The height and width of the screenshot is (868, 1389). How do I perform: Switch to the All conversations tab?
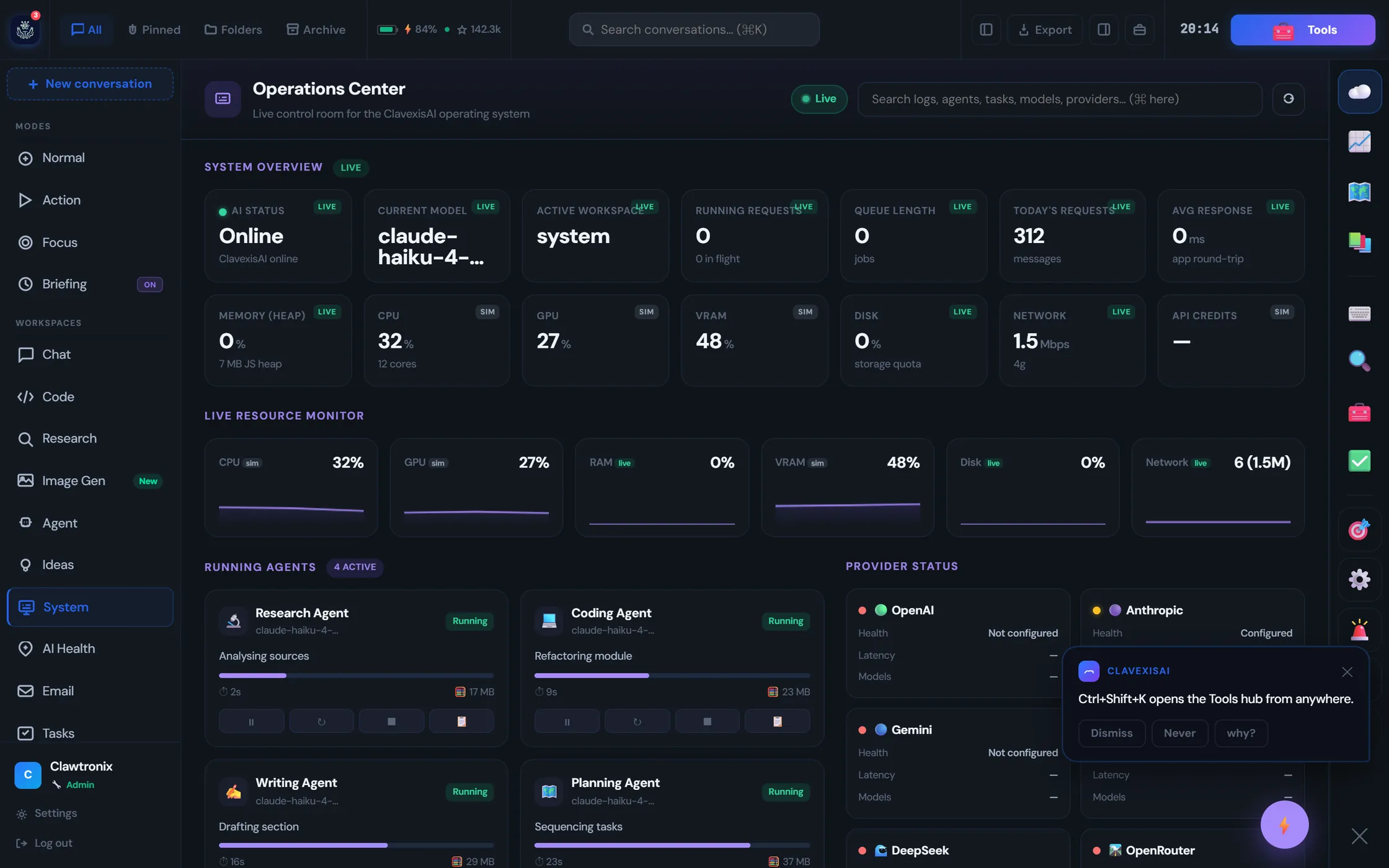pyautogui.click(x=86, y=29)
